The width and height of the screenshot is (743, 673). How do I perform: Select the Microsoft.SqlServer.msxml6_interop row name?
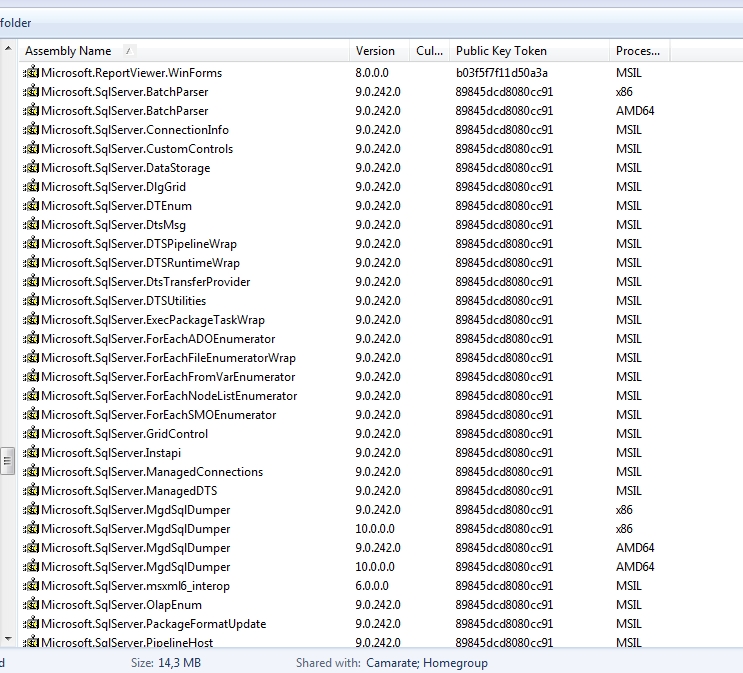point(131,586)
